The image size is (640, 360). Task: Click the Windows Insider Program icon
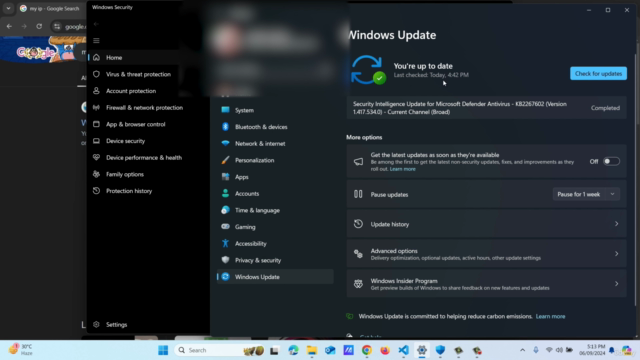click(358, 284)
